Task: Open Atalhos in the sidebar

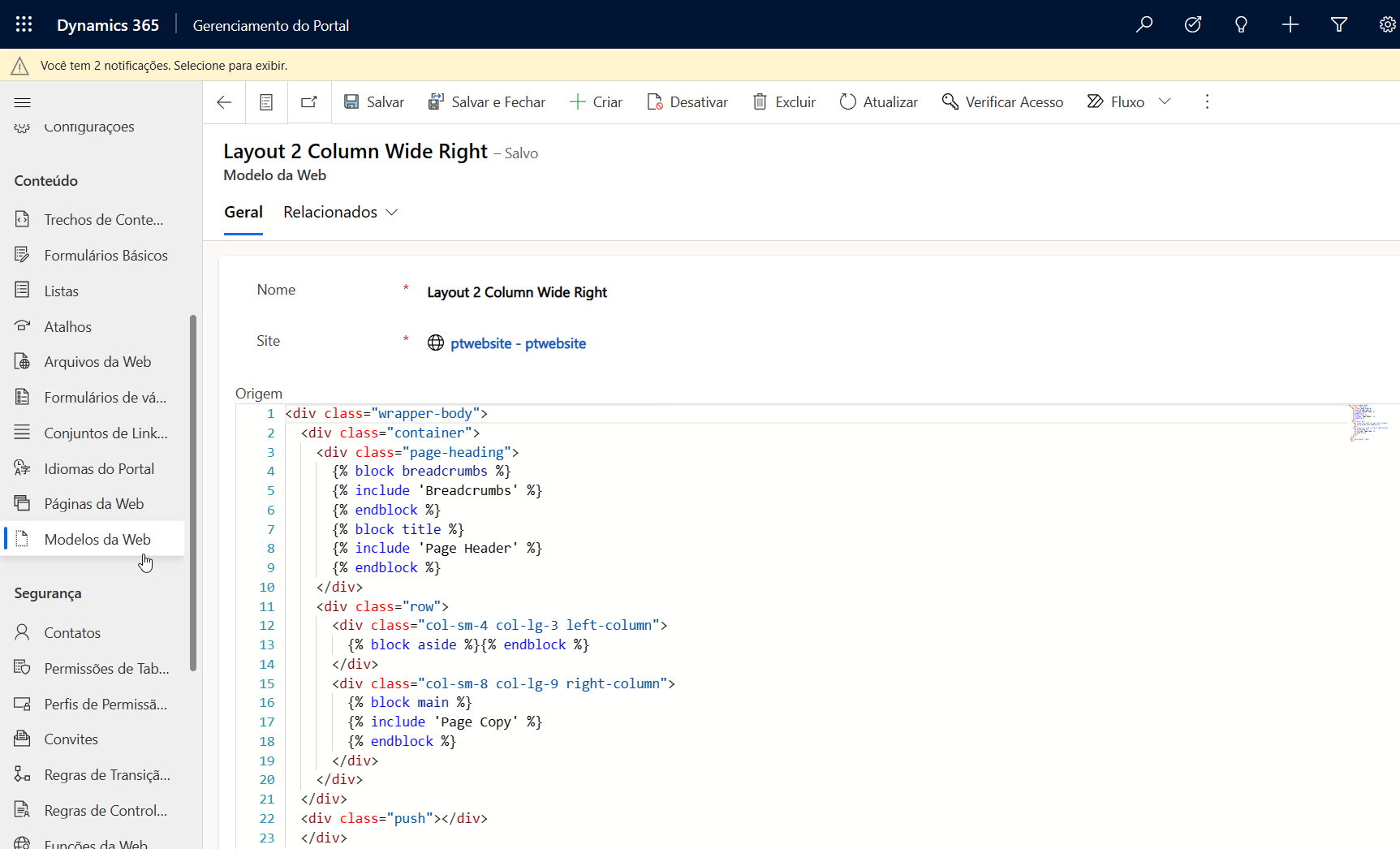Action: tap(93, 327)
